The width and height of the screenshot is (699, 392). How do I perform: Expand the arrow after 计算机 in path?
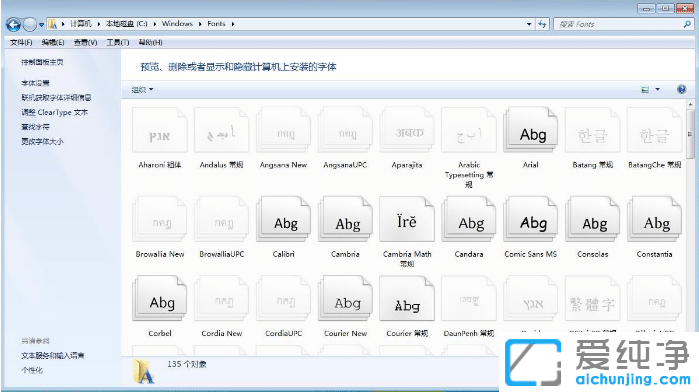(x=99, y=24)
